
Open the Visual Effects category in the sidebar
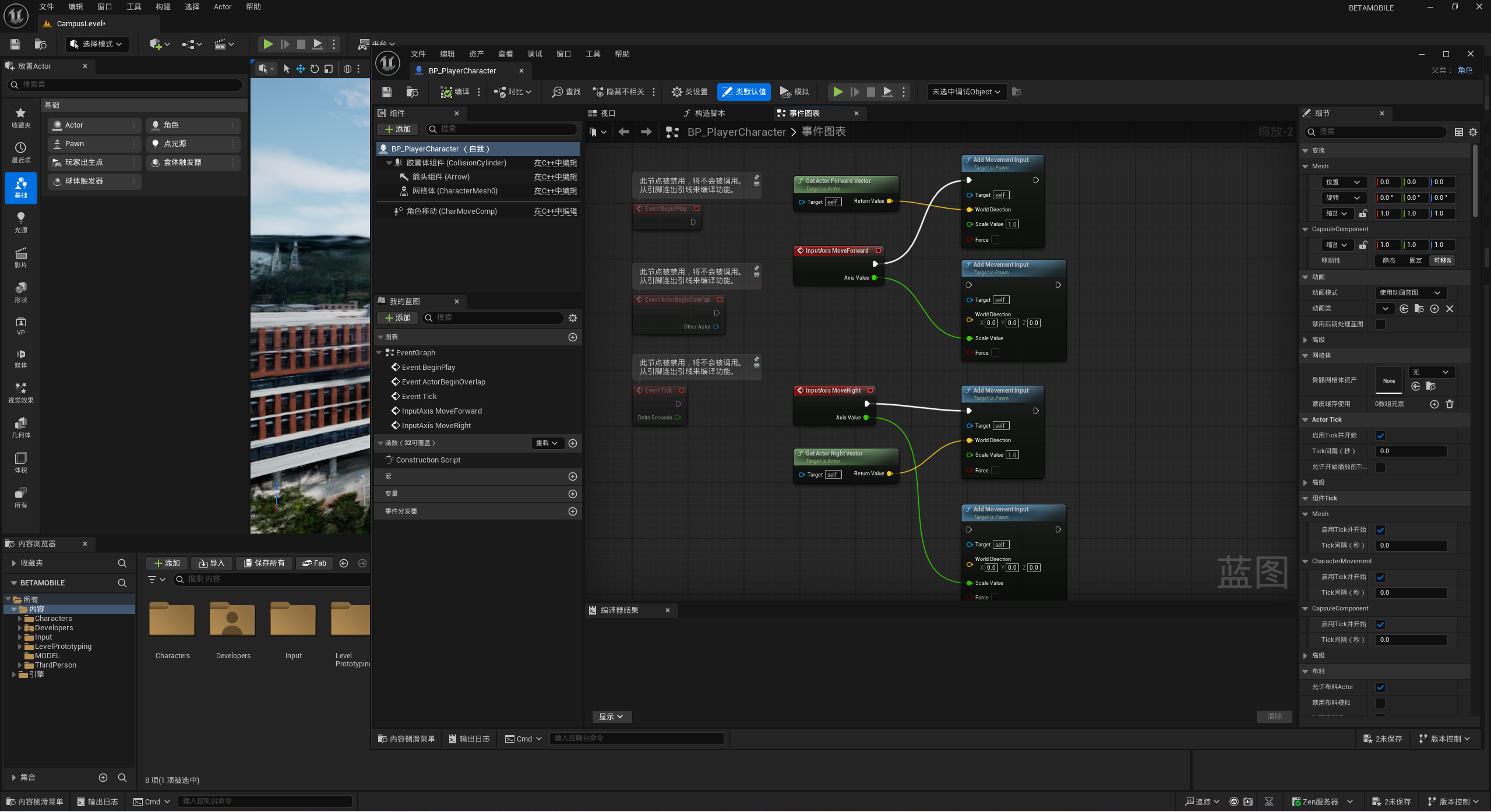pos(20,392)
